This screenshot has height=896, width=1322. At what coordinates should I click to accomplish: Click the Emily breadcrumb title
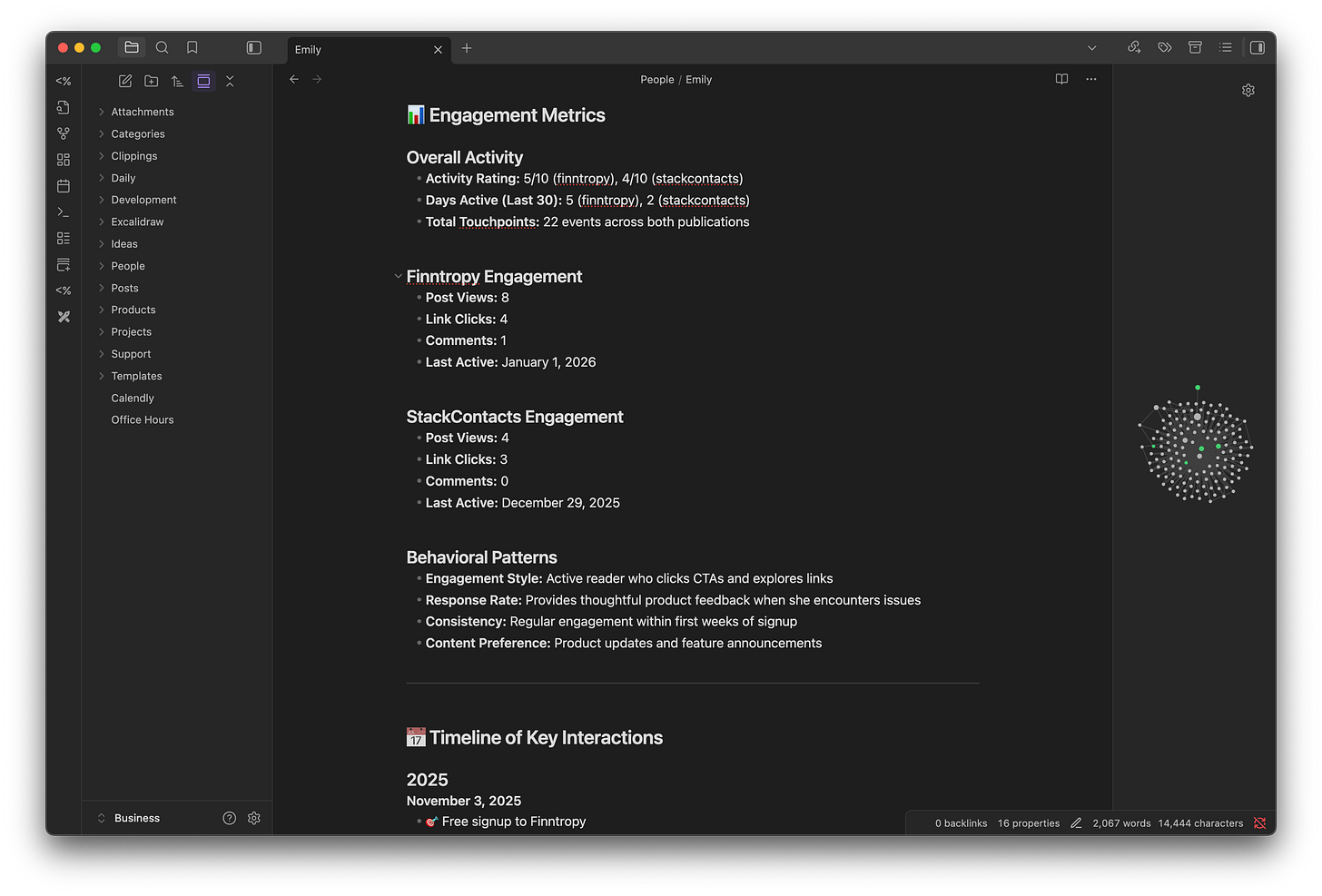tap(698, 80)
